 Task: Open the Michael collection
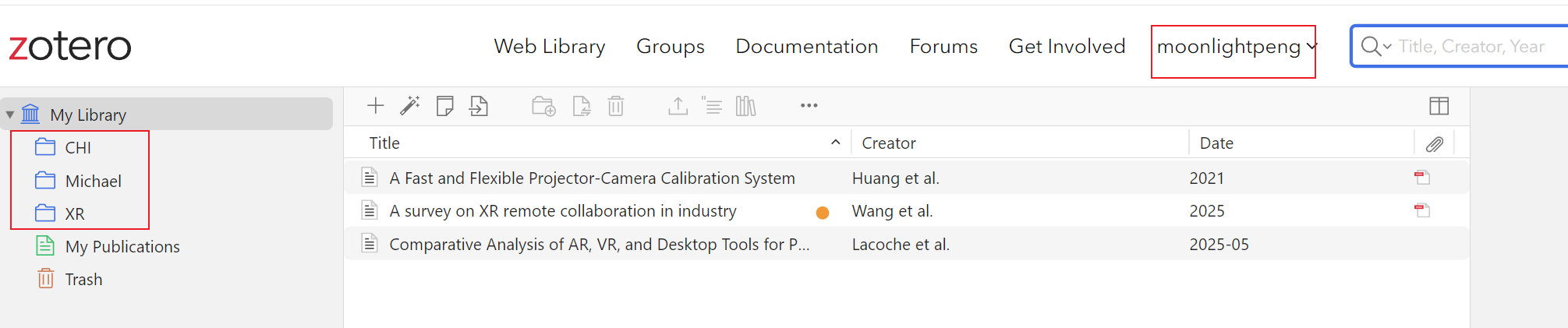coord(94,181)
